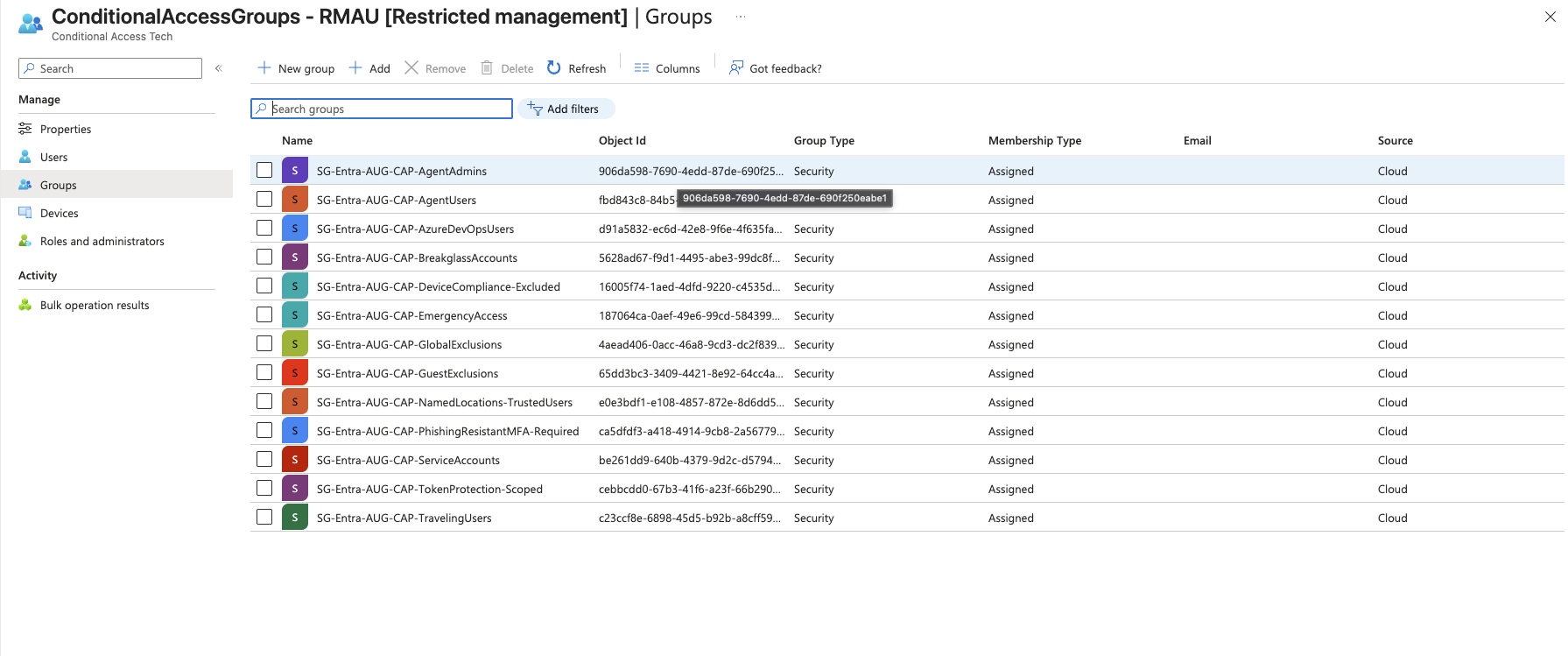Click the Membership Type column header
This screenshot has height=656, width=1568.
click(1035, 140)
